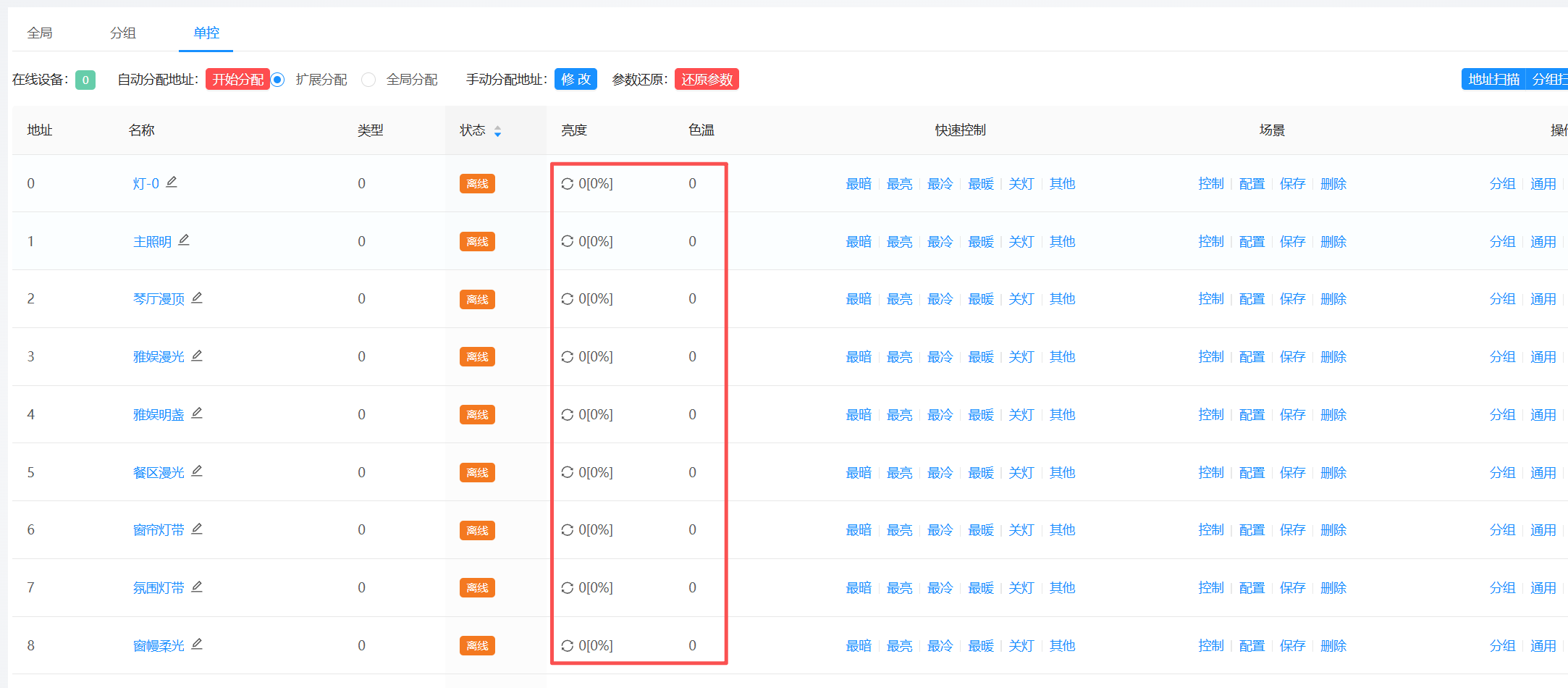Viewport: 1568px width, 688px height.
Task: Switch to the 分组 tab
Action: tap(123, 33)
